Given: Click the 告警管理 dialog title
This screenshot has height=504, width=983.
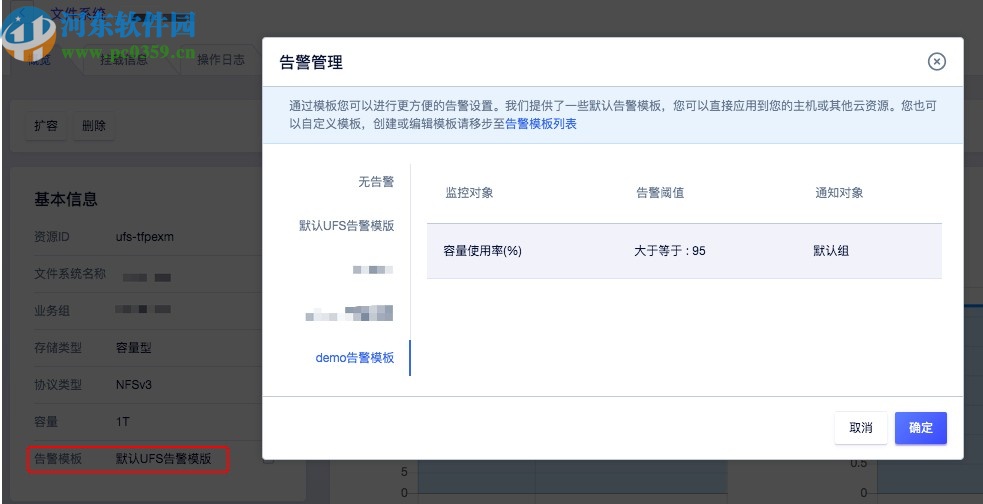Looking at the screenshot, I should [311, 62].
